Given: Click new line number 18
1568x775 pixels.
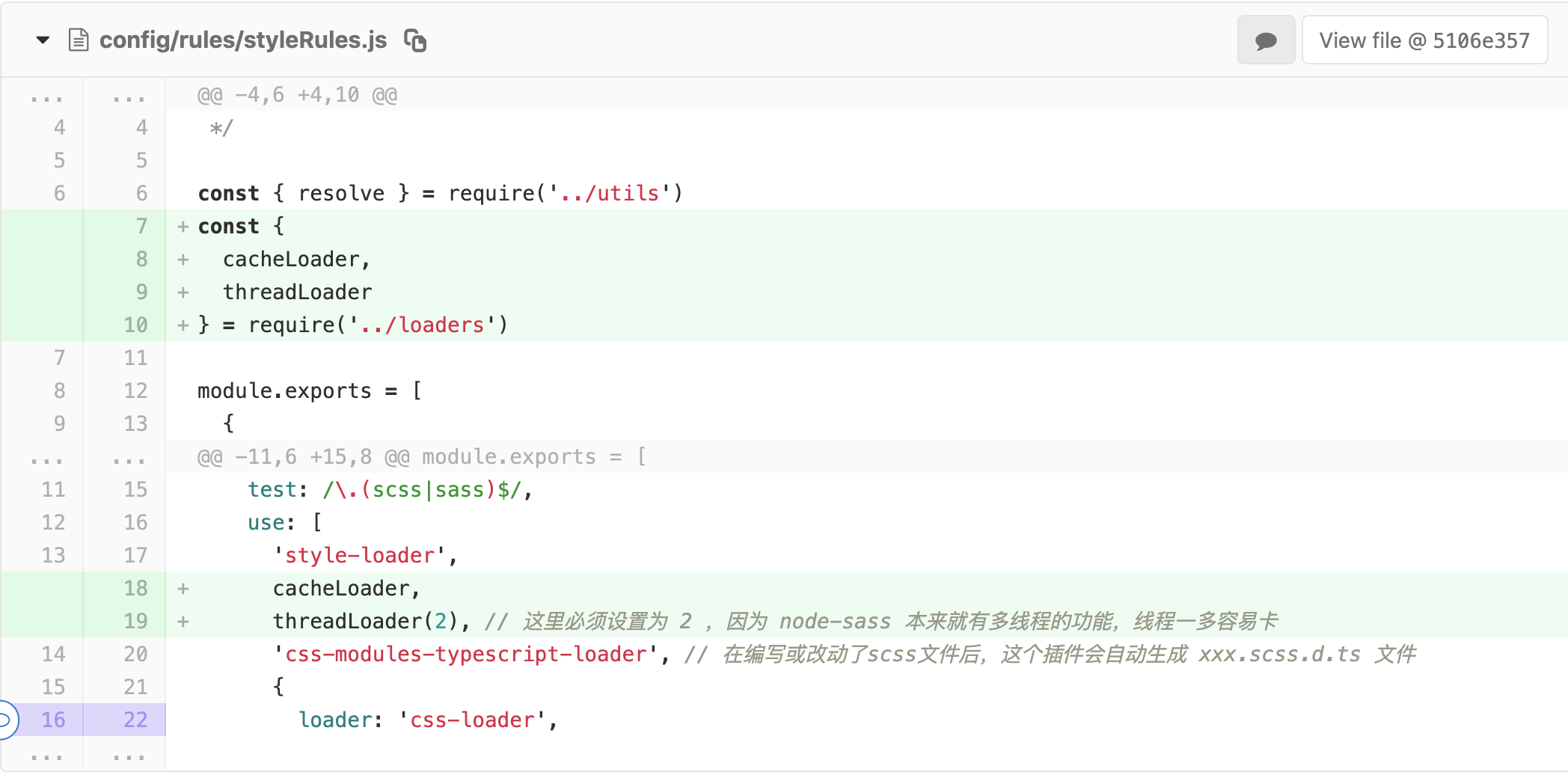Looking at the screenshot, I should pos(135,589).
